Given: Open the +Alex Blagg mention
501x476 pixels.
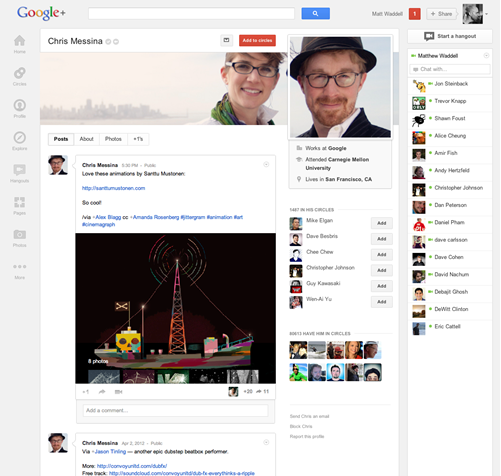Looking at the screenshot, I should (106, 217).
